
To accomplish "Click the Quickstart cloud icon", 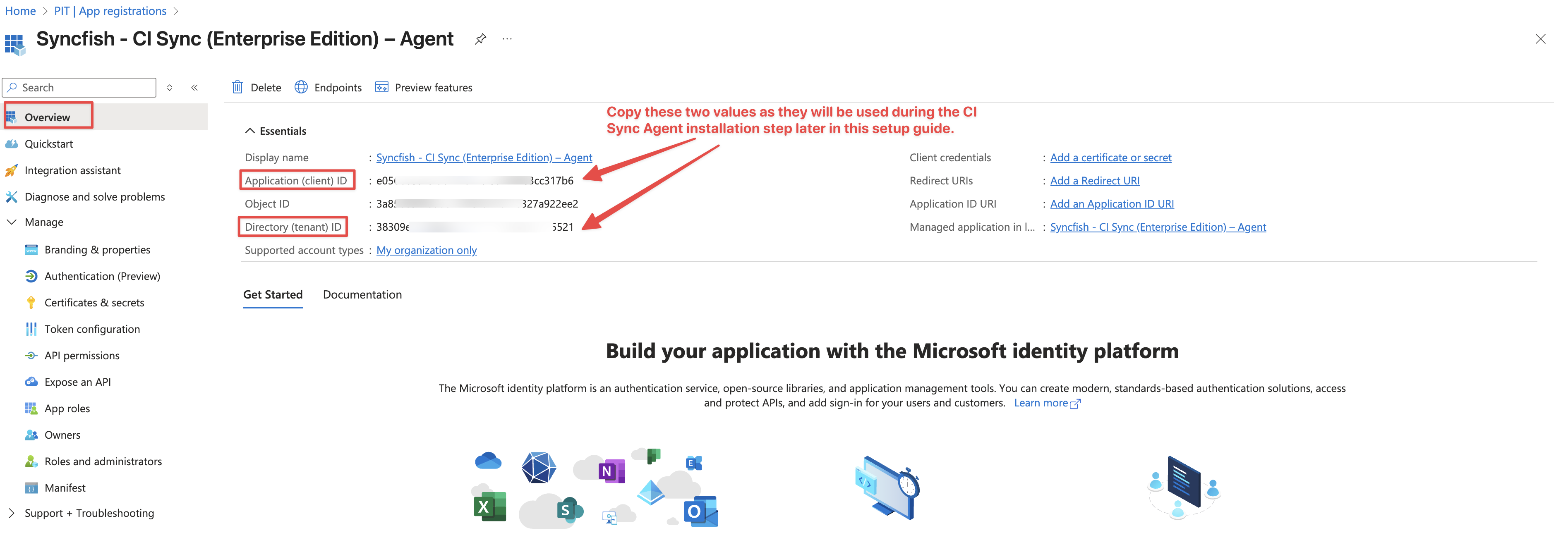I will (x=12, y=144).
